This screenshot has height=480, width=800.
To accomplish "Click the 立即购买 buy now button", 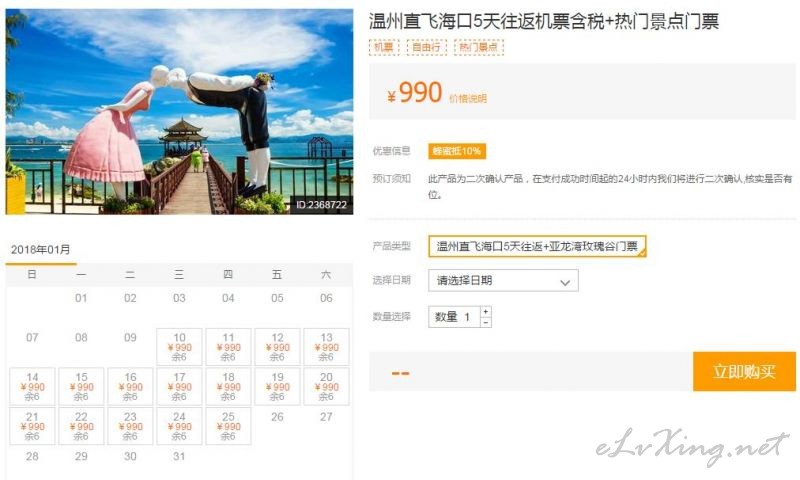I will pos(744,371).
